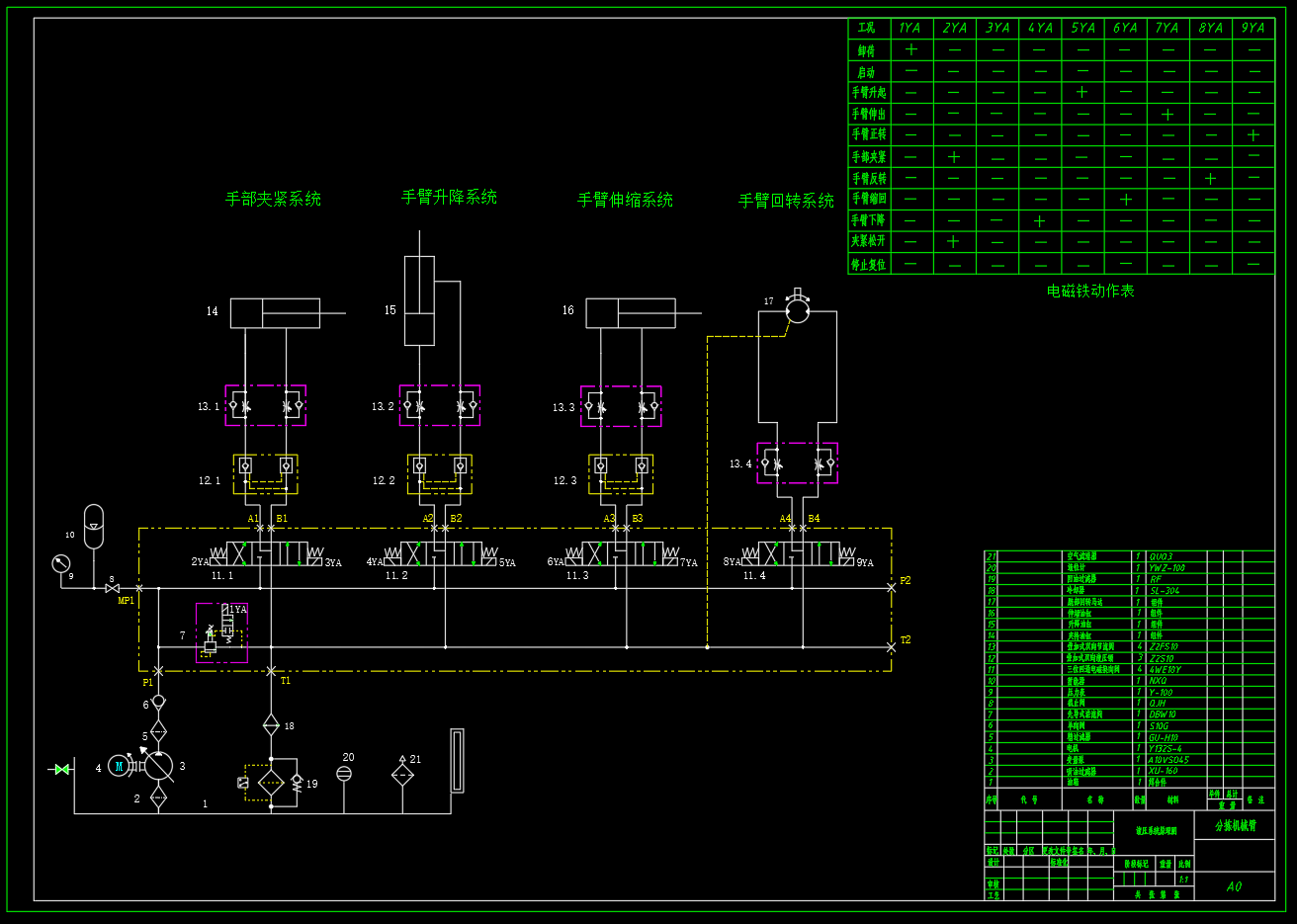Viewport: 1297px width, 924px height.
Task: Select pilot relief valve block numbered 7
Action: pos(221,632)
